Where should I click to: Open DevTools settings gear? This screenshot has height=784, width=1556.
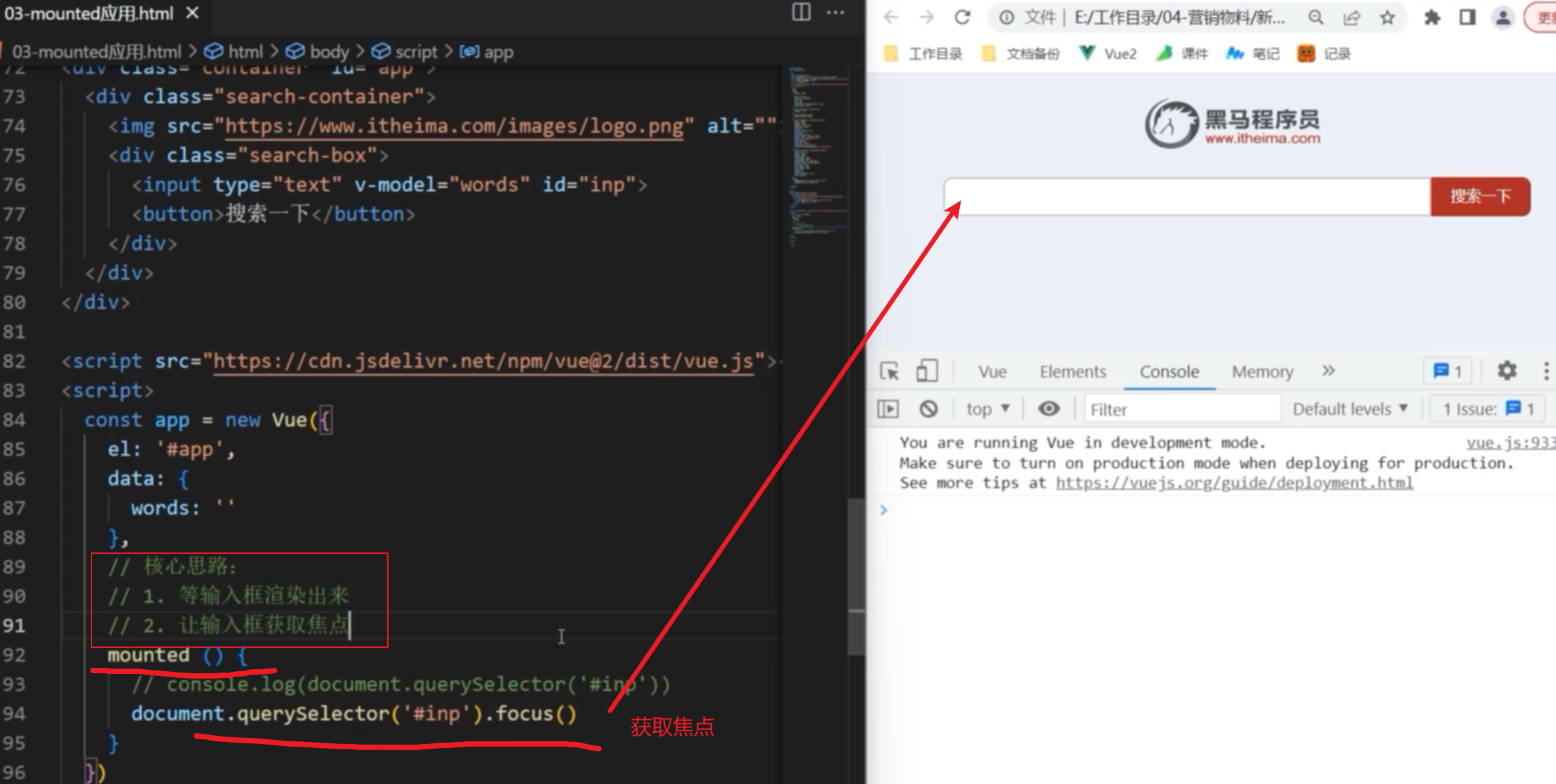click(1507, 370)
